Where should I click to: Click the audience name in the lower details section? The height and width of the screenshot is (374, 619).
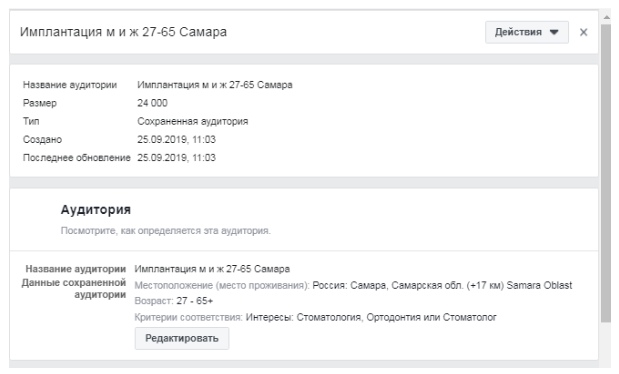[212, 269]
